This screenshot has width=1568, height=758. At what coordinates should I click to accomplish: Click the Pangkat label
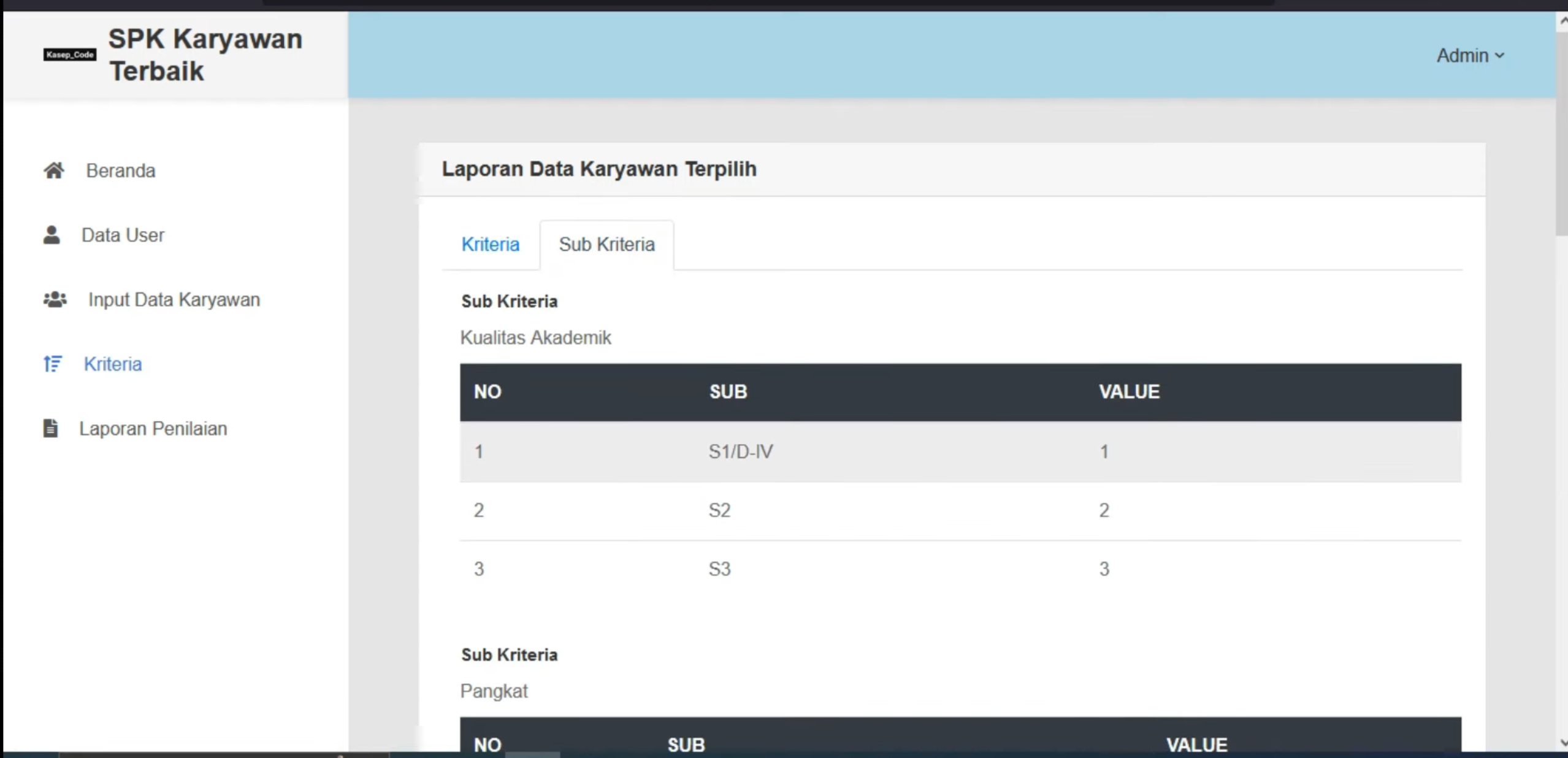click(494, 691)
